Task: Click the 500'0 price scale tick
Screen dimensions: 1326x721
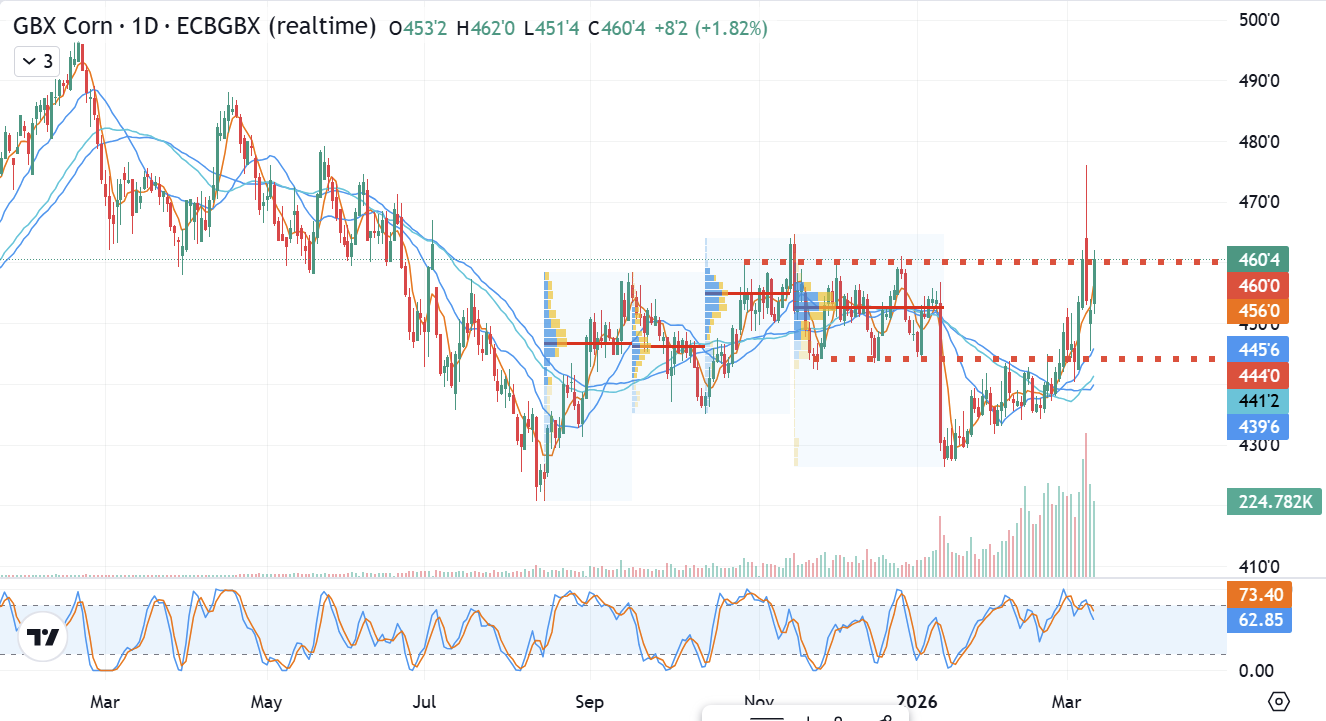Action: pyautogui.click(x=1260, y=20)
